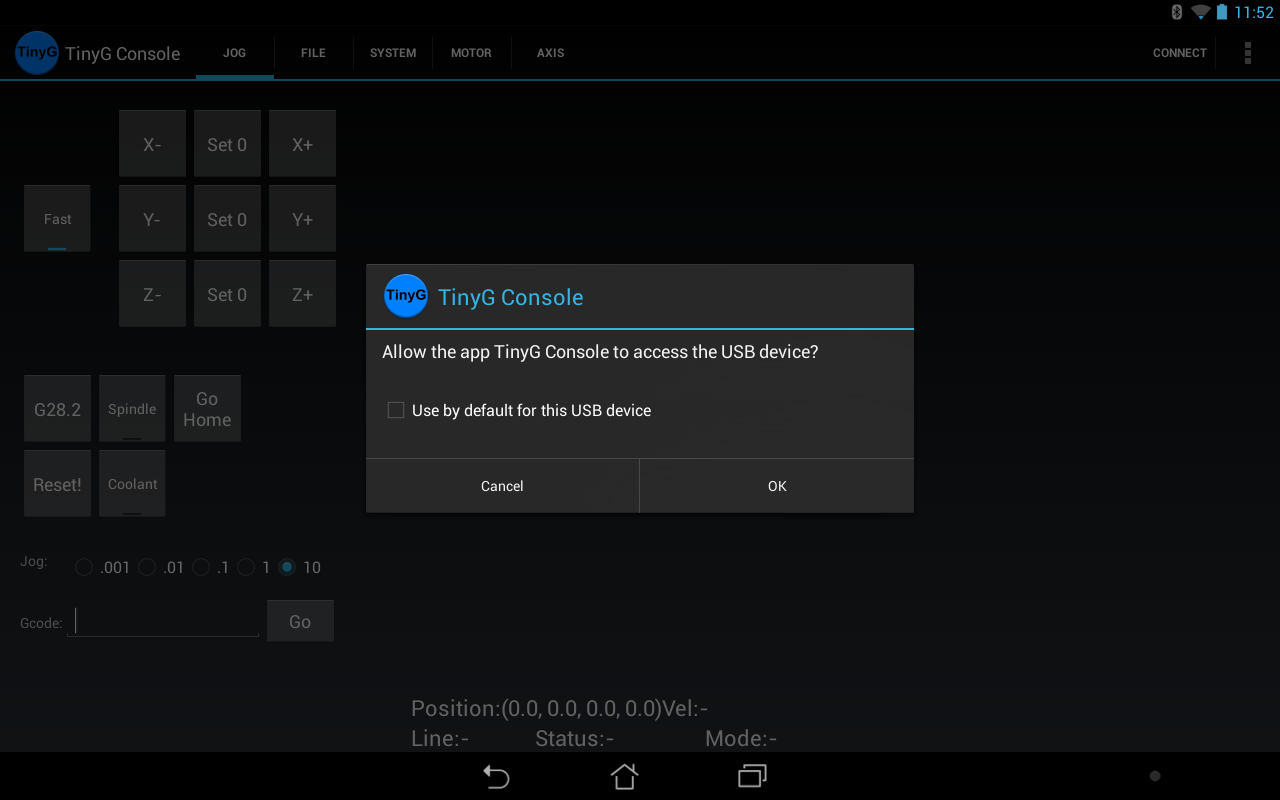1280x800 pixels.
Task: Select the 1 jog step radio
Action: pos(246,567)
